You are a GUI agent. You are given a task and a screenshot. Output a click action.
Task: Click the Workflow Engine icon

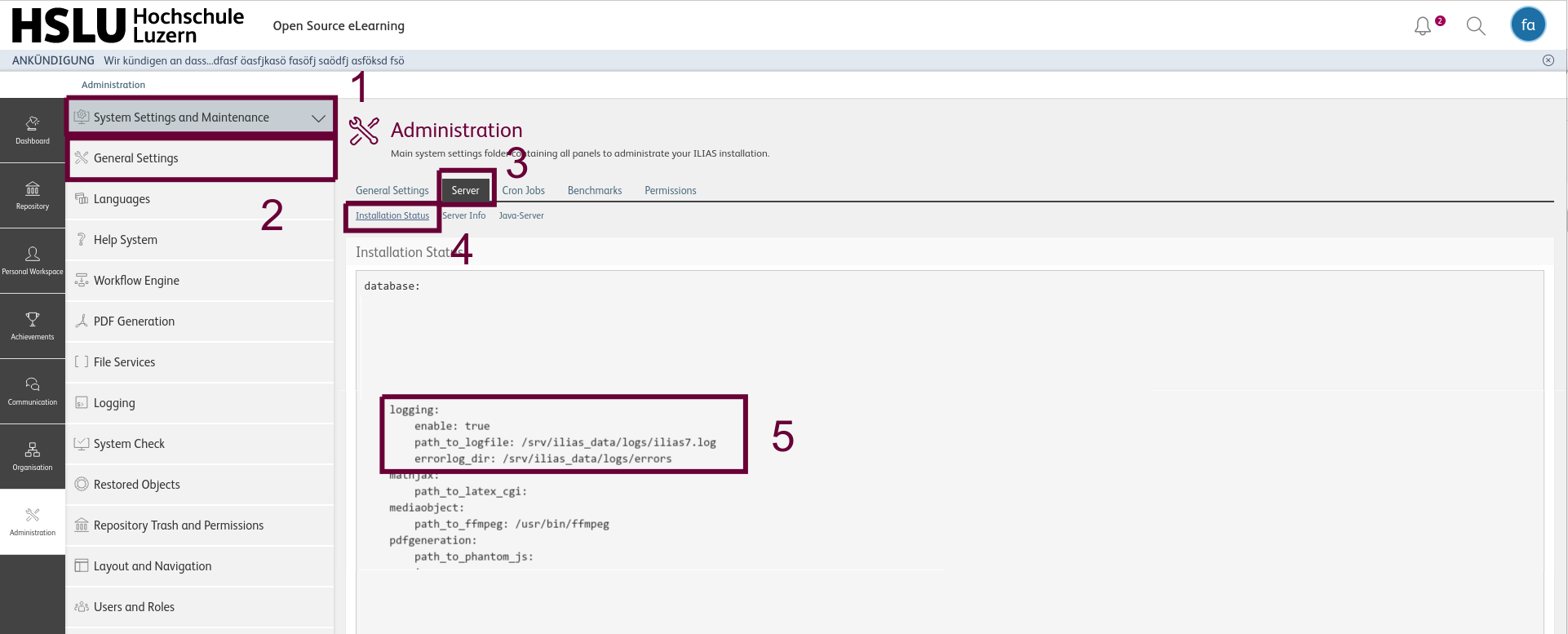pos(82,280)
